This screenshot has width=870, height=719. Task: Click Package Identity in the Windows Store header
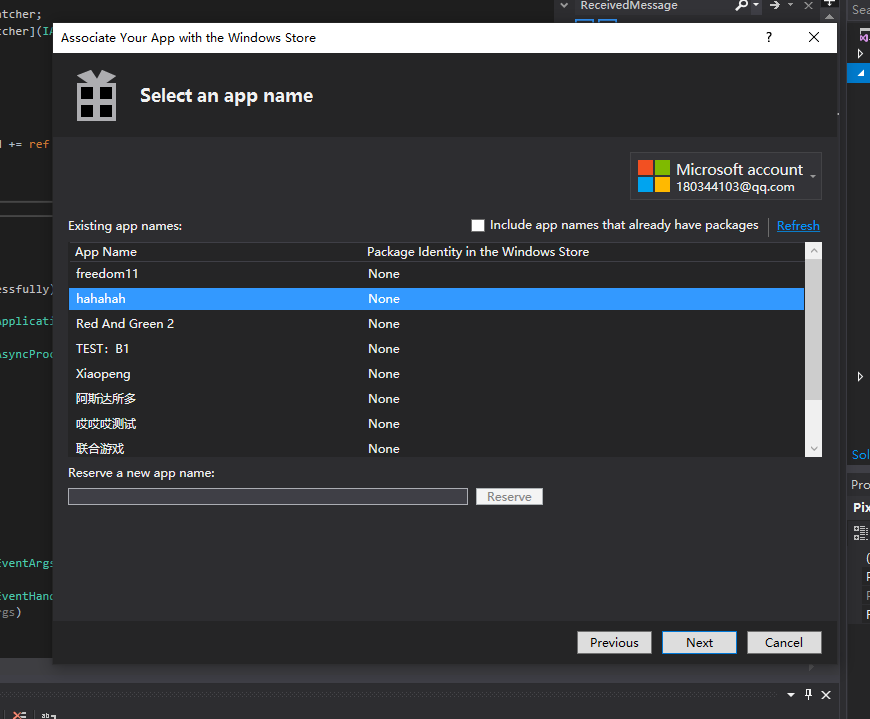click(x=478, y=252)
